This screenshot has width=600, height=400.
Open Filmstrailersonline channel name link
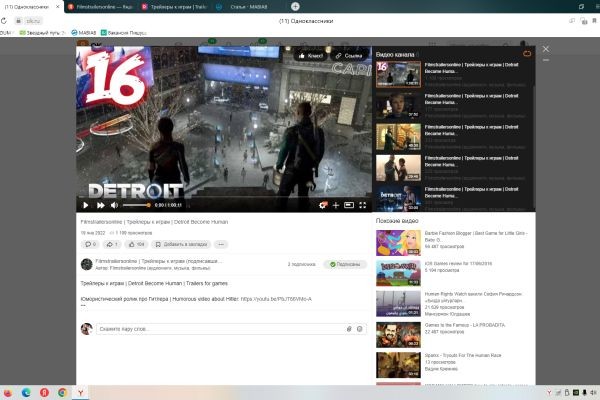point(158,261)
